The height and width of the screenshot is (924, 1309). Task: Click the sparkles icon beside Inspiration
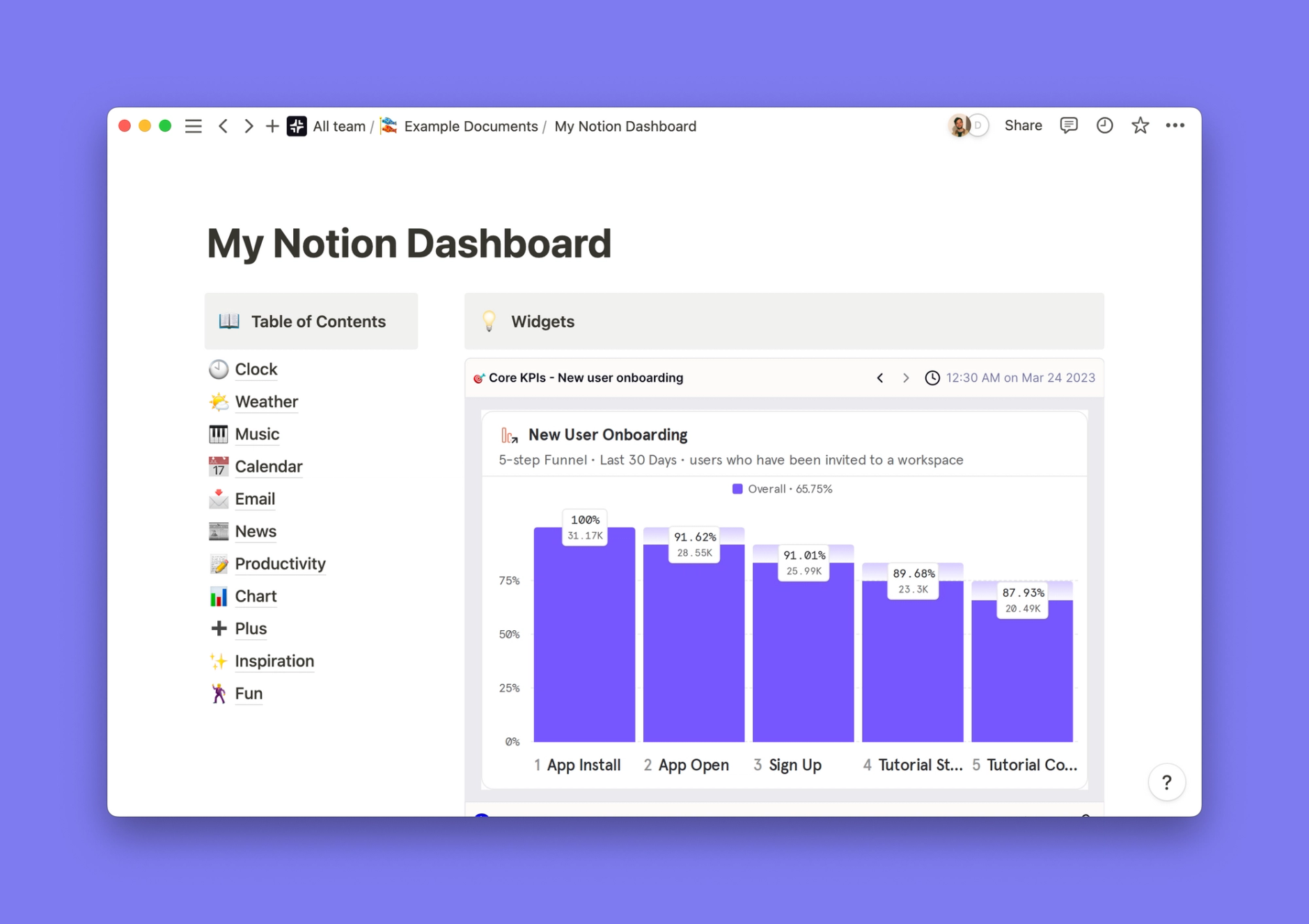219,661
